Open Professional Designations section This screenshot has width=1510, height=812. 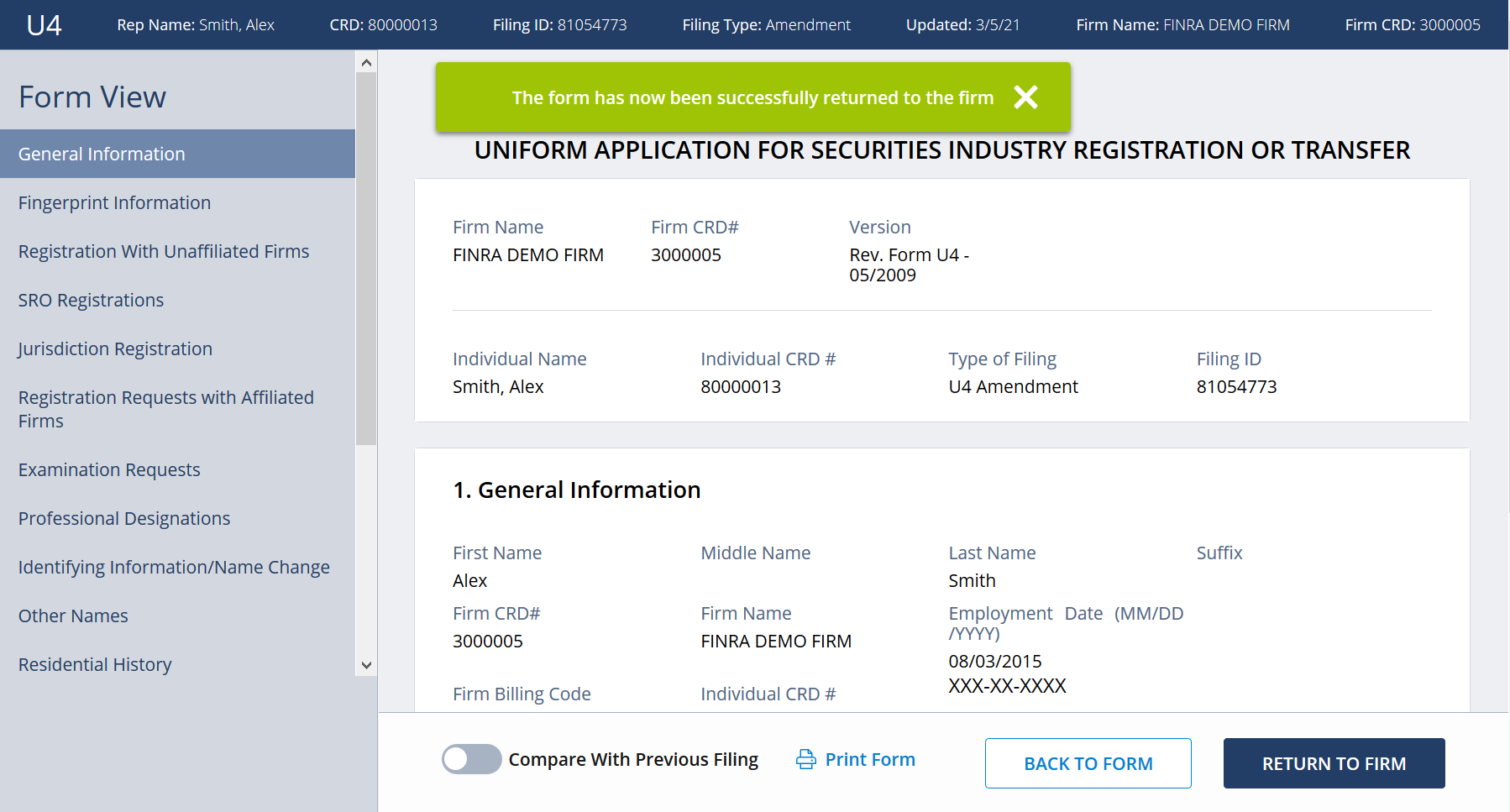tap(124, 518)
